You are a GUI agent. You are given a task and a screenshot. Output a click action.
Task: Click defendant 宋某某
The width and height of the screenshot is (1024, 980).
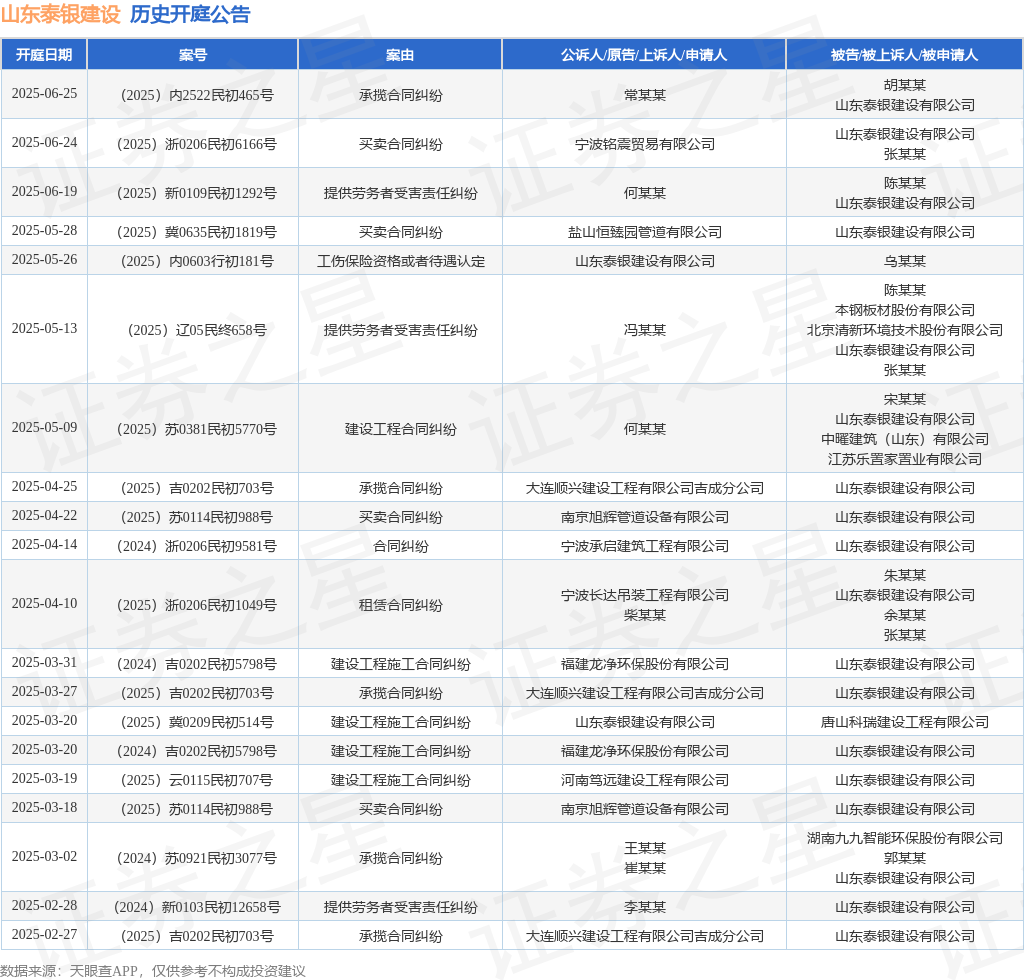(x=904, y=399)
